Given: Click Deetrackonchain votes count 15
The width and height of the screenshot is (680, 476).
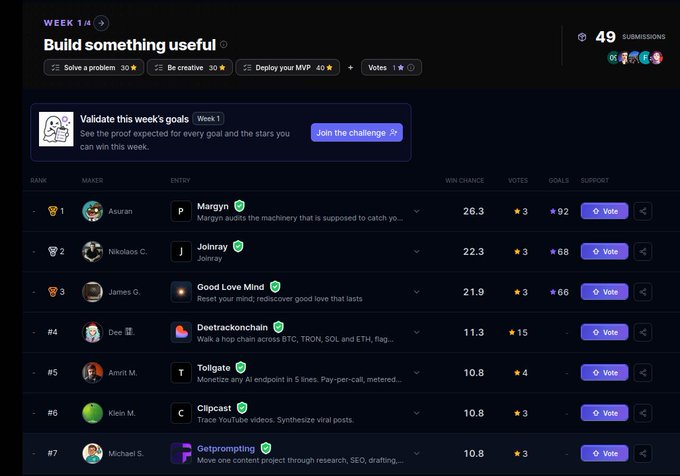Looking at the screenshot, I should point(518,333).
